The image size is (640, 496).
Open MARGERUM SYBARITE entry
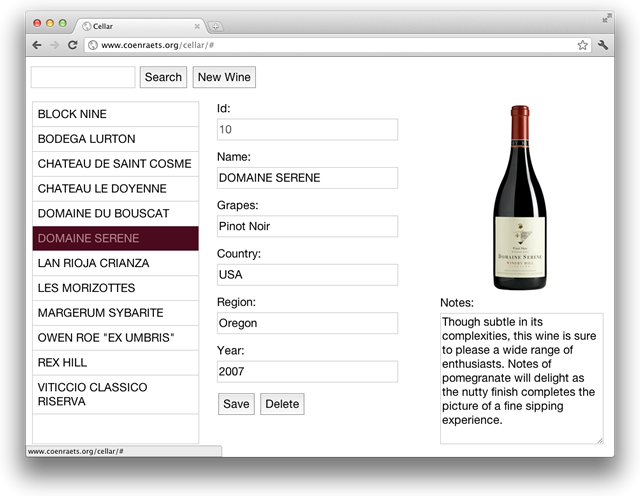pyautogui.click(x=116, y=313)
